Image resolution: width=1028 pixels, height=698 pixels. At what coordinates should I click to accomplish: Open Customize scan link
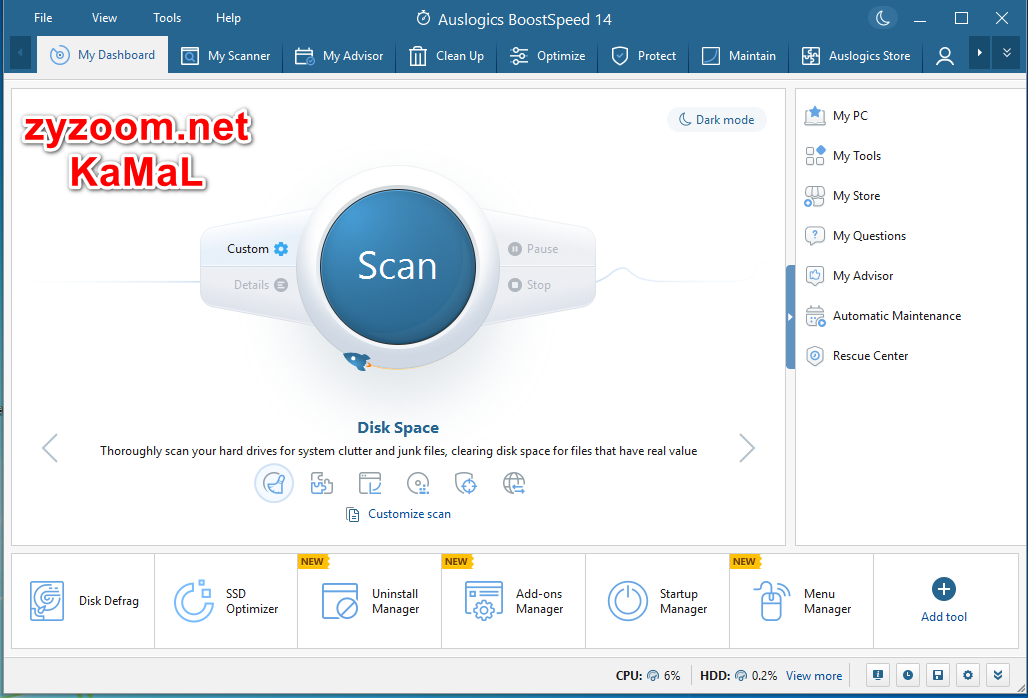click(x=399, y=514)
